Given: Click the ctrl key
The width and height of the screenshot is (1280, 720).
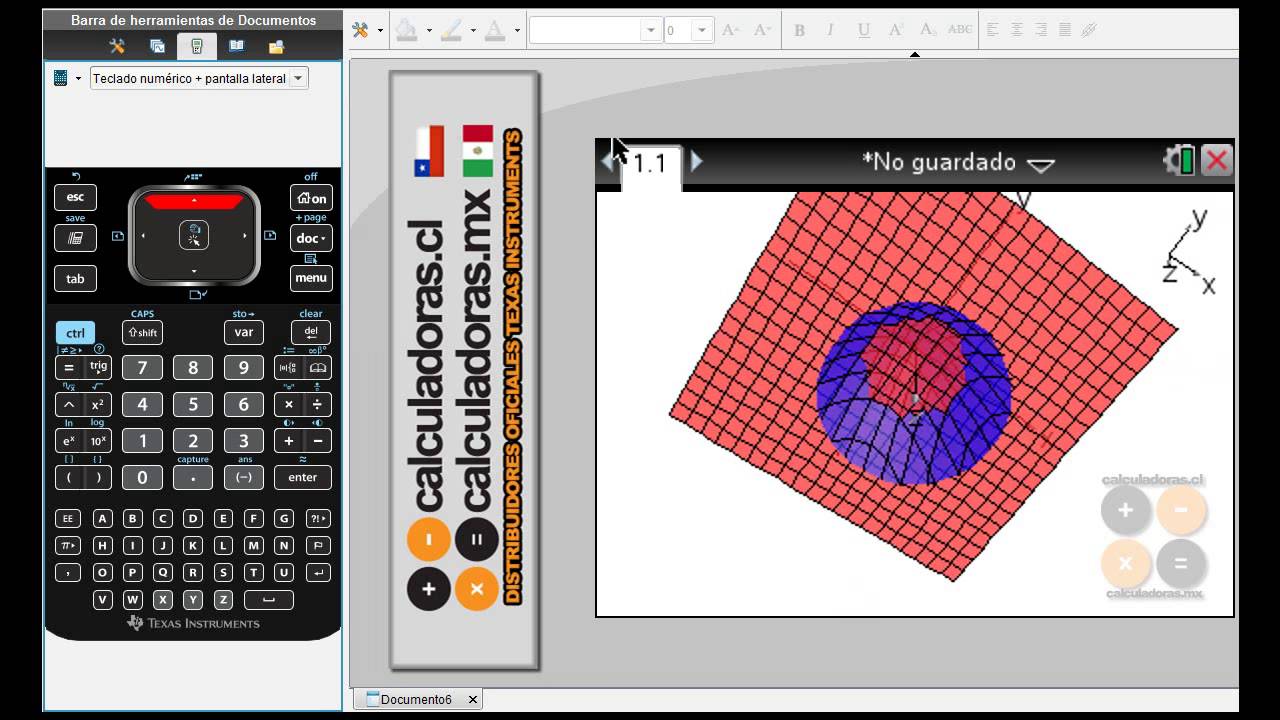Looking at the screenshot, I should [x=75, y=333].
